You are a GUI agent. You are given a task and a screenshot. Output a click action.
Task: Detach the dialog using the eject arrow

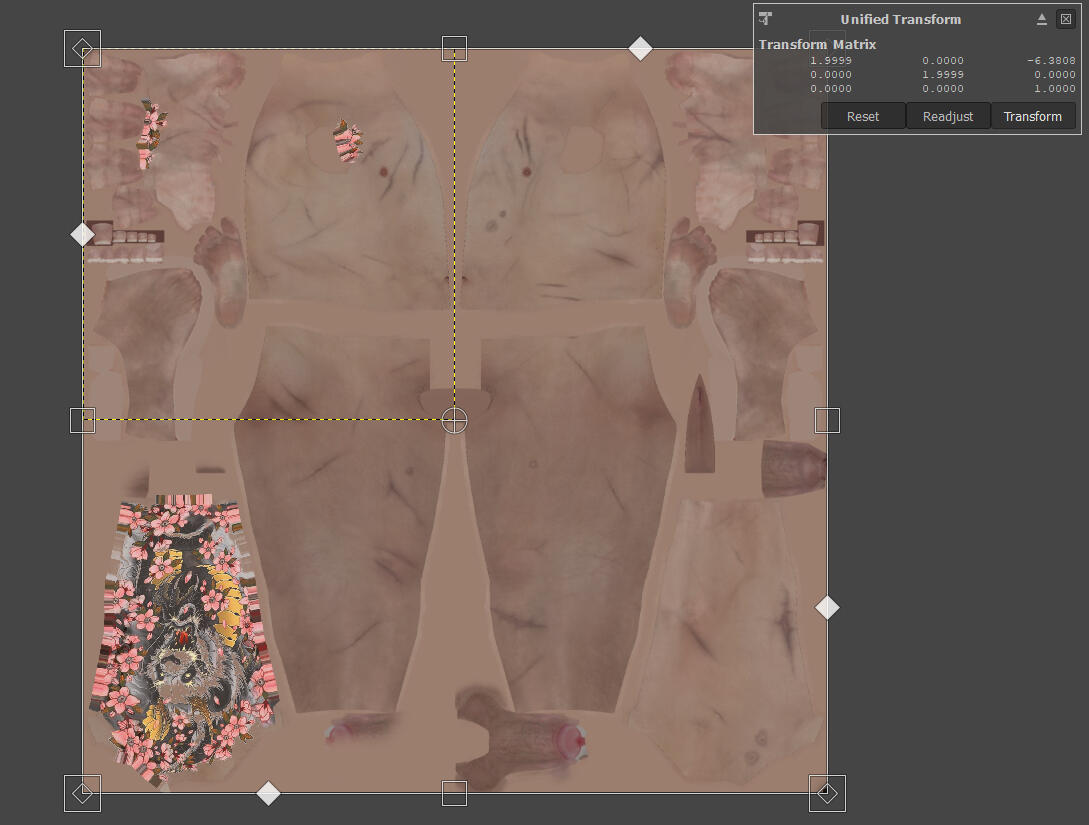(x=1041, y=19)
